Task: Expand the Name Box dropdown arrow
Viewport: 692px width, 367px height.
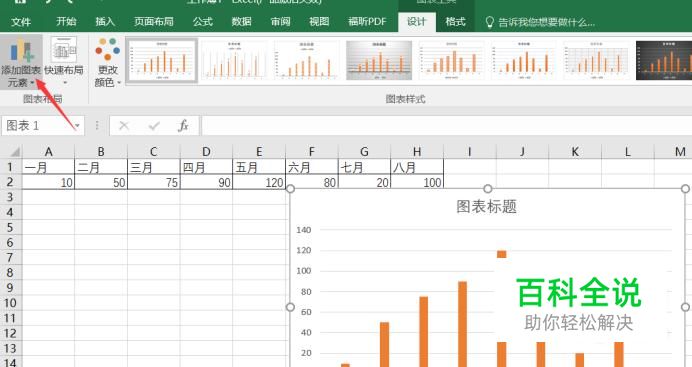Action: coord(77,126)
